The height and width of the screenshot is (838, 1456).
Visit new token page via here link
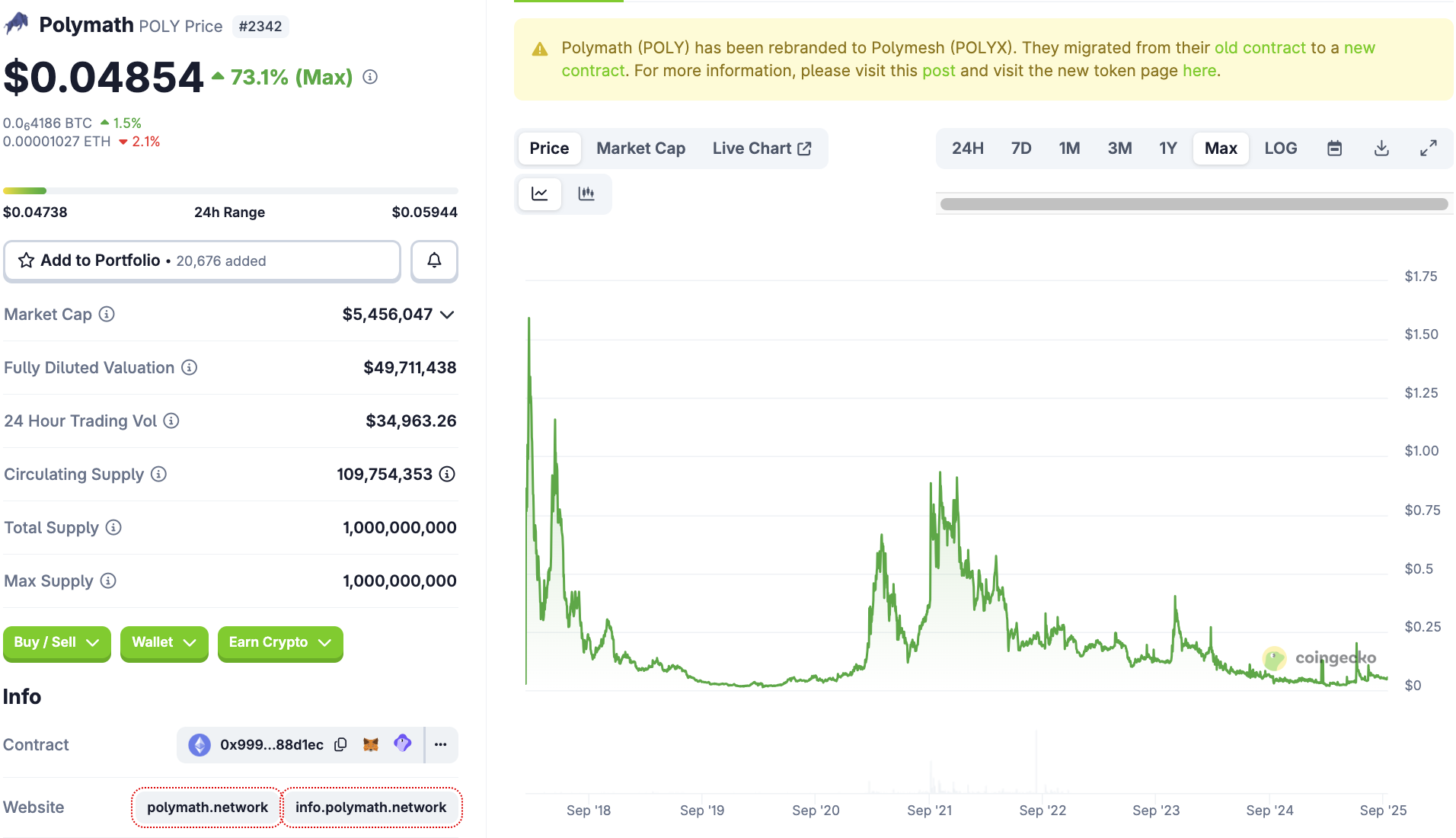pos(1199,71)
